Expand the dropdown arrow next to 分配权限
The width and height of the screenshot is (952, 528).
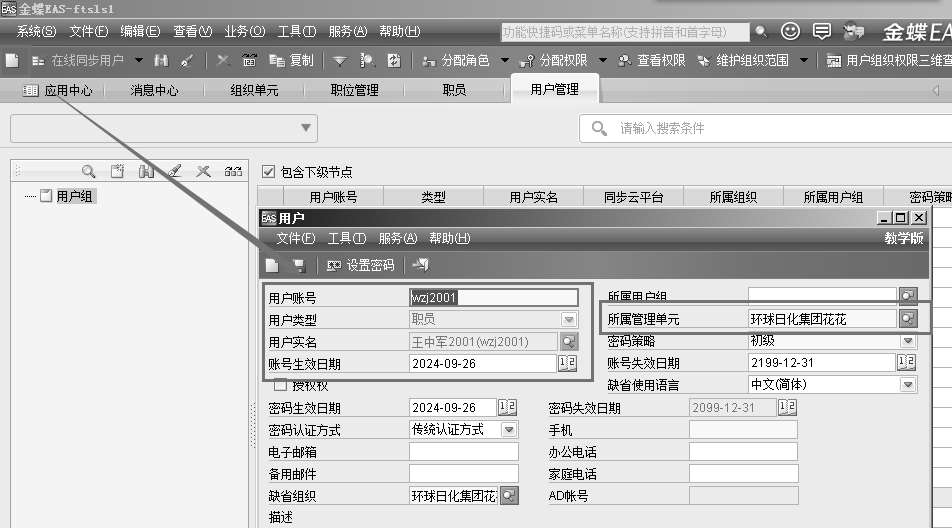point(603,61)
